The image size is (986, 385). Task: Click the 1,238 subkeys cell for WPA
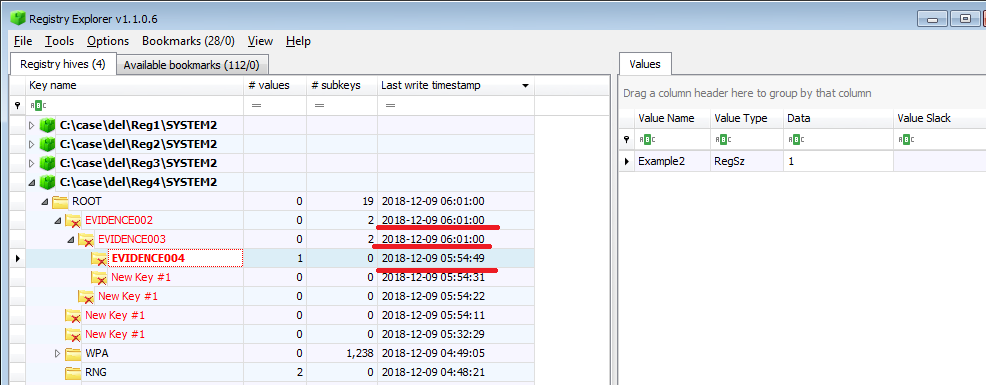point(341,354)
